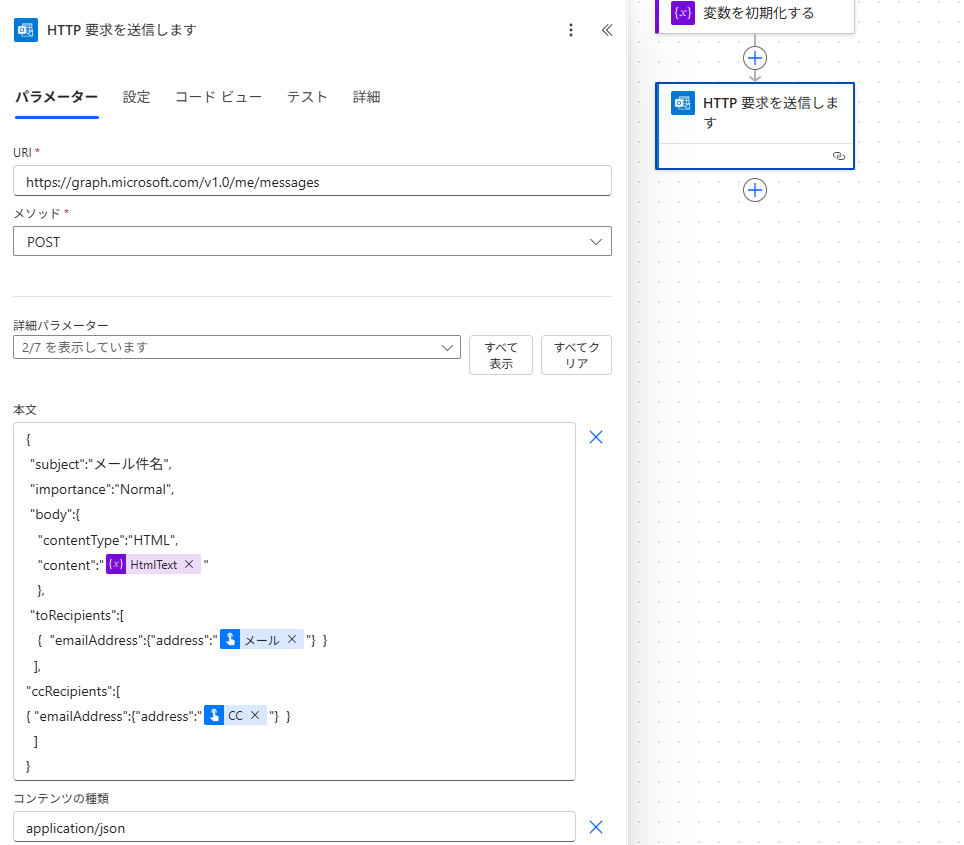
Task: Collapse the panel with double chevron icon
Action: point(606,30)
